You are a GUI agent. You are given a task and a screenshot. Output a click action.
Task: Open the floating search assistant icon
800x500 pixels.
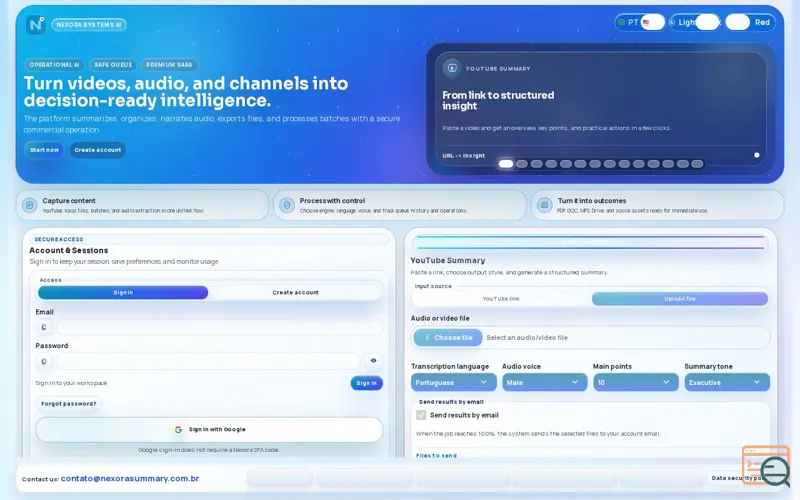pyautogui.click(x=766, y=466)
